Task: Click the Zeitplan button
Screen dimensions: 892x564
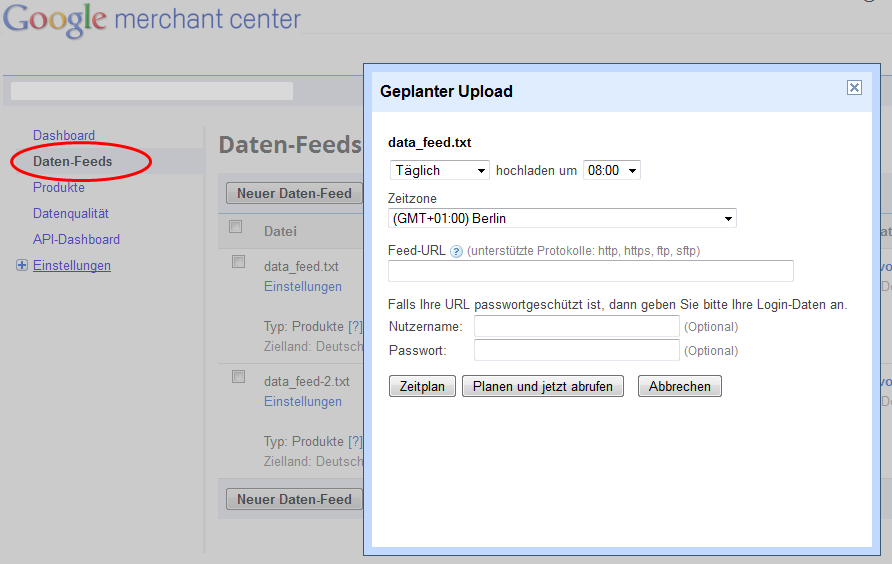Action: tap(422, 386)
